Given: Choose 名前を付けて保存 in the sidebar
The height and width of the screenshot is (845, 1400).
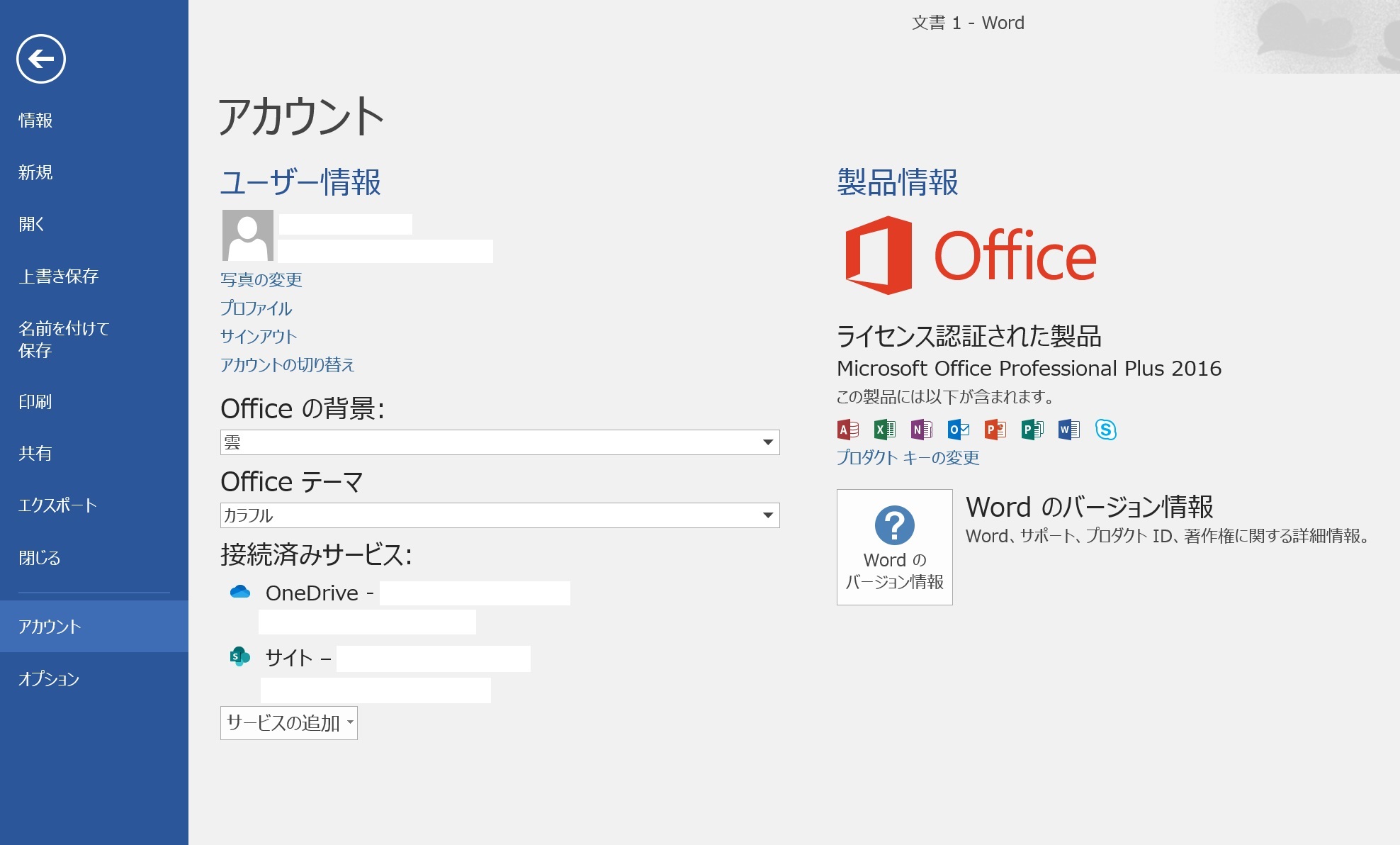Looking at the screenshot, I should pyautogui.click(x=64, y=339).
